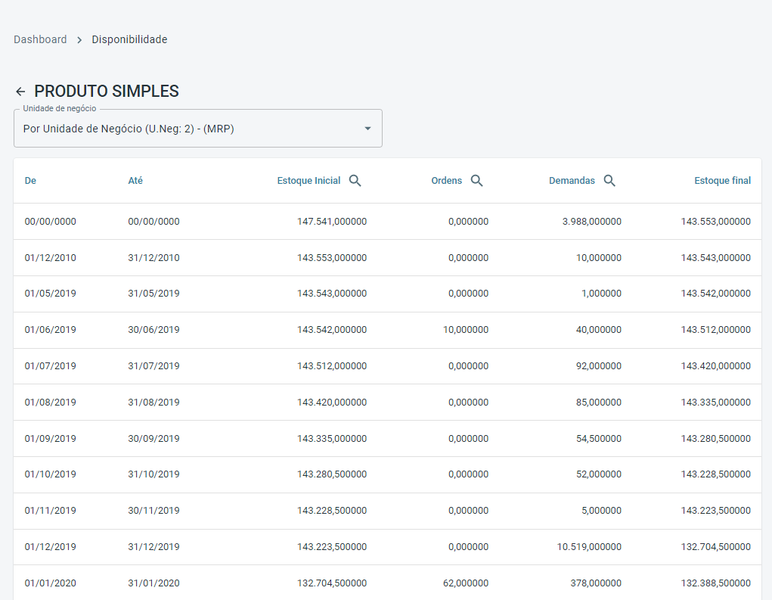Open search icon next to Estoque Inicial
This screenshot has width=772, height=600.
[x=355, y=181]
